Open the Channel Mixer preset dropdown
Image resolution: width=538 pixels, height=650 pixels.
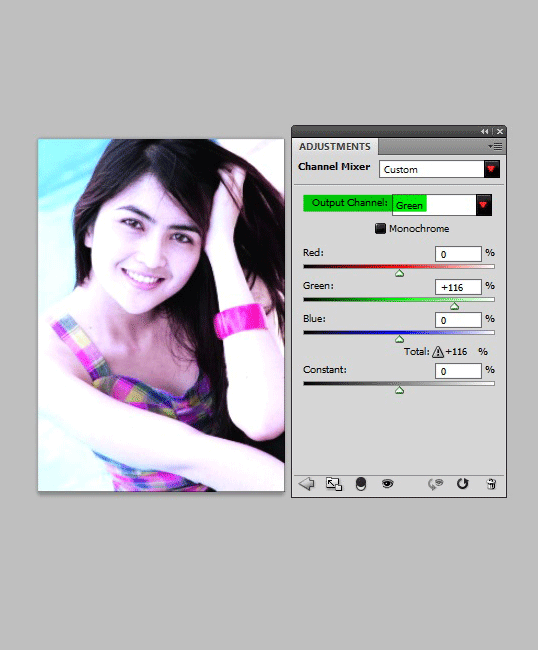492,169
